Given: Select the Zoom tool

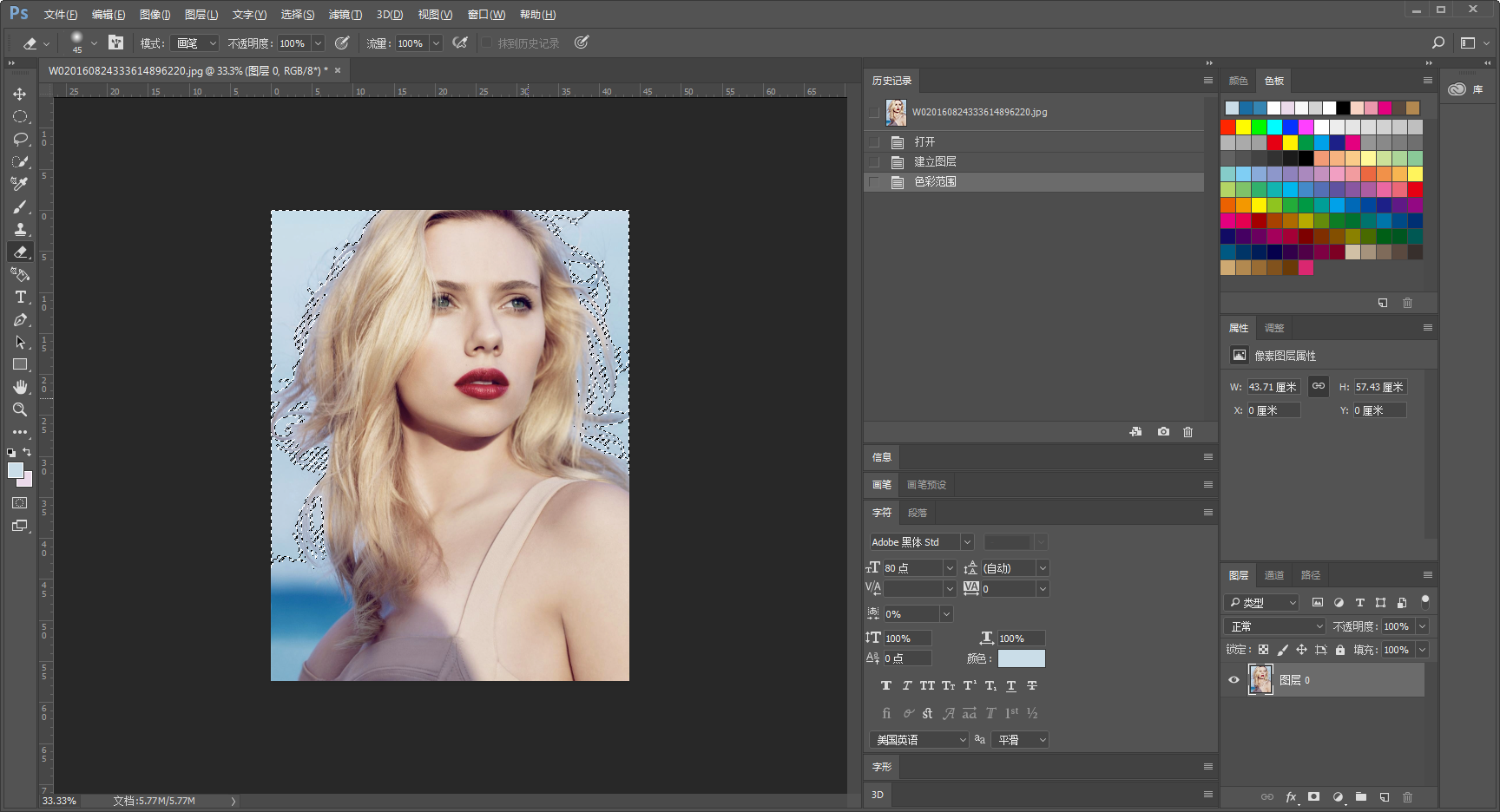Looking at the screenshot, I should [x=20, y=409].
